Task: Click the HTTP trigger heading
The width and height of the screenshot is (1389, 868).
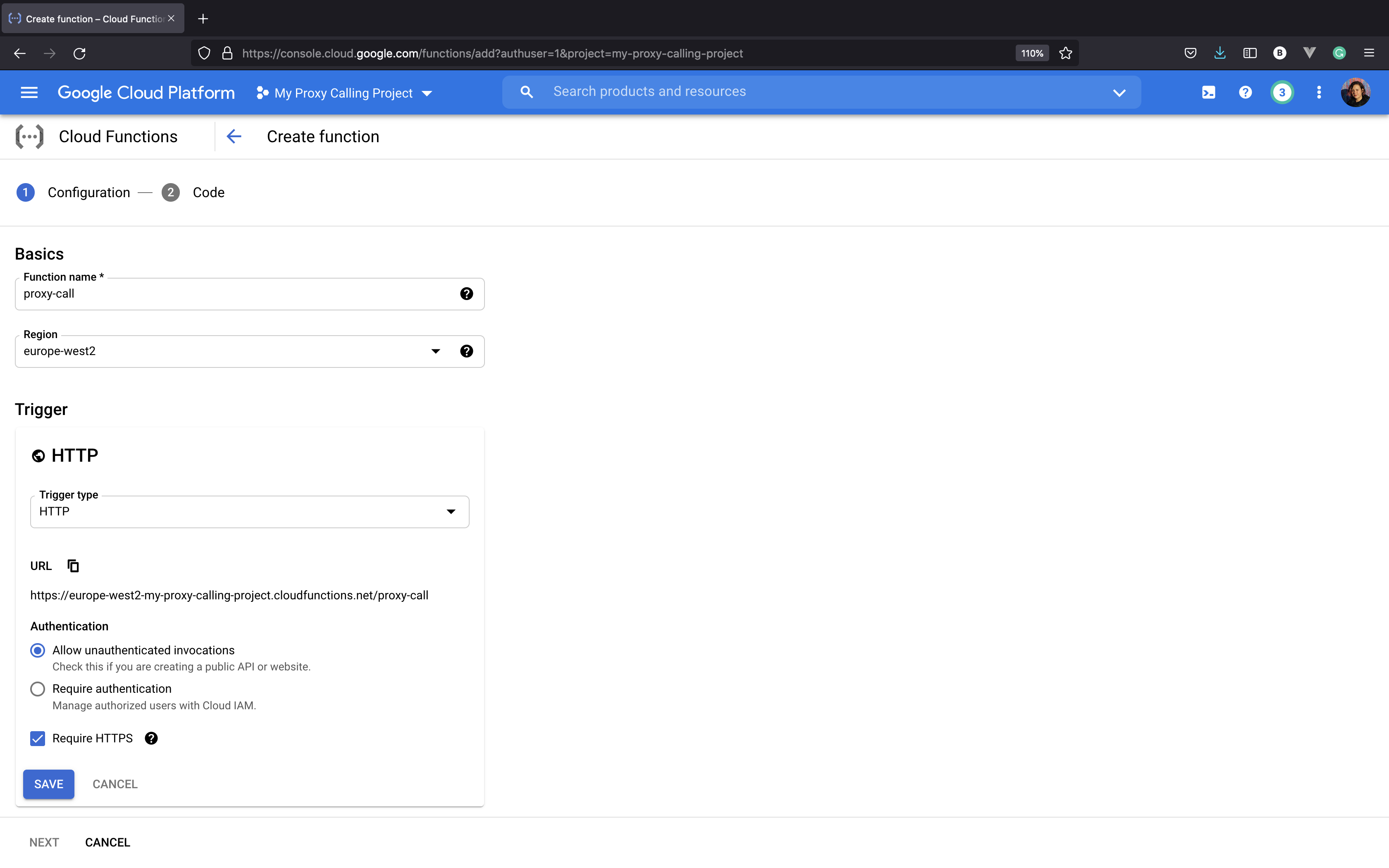Action: [x=74, y=455]
